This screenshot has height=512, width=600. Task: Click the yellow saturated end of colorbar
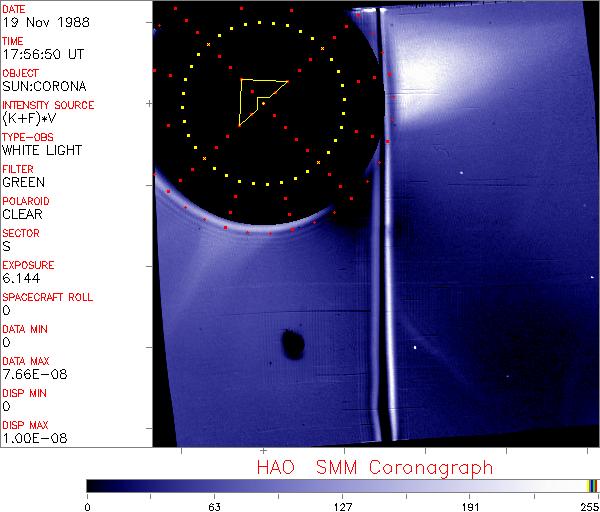(591, 486)
